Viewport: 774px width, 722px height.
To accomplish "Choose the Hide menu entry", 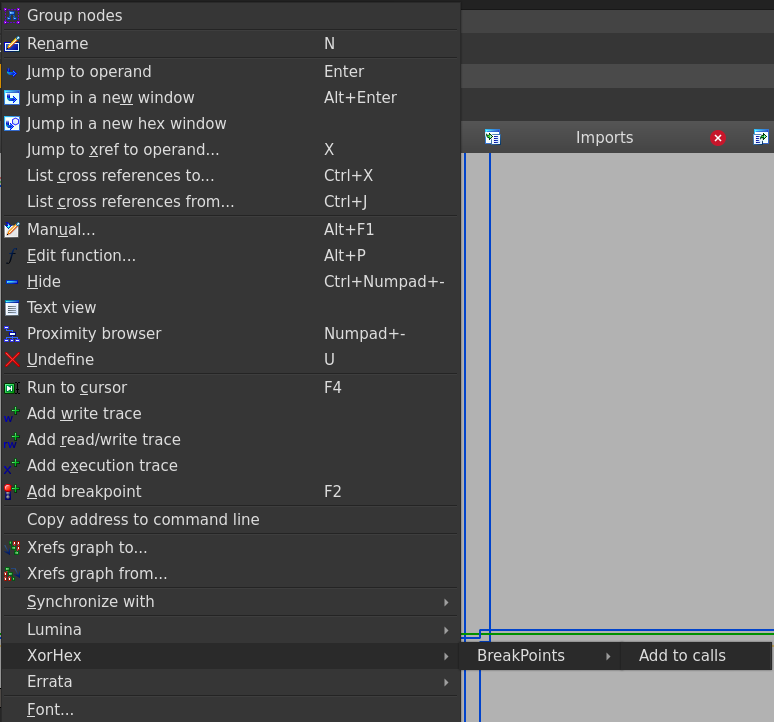I will 230,282.
